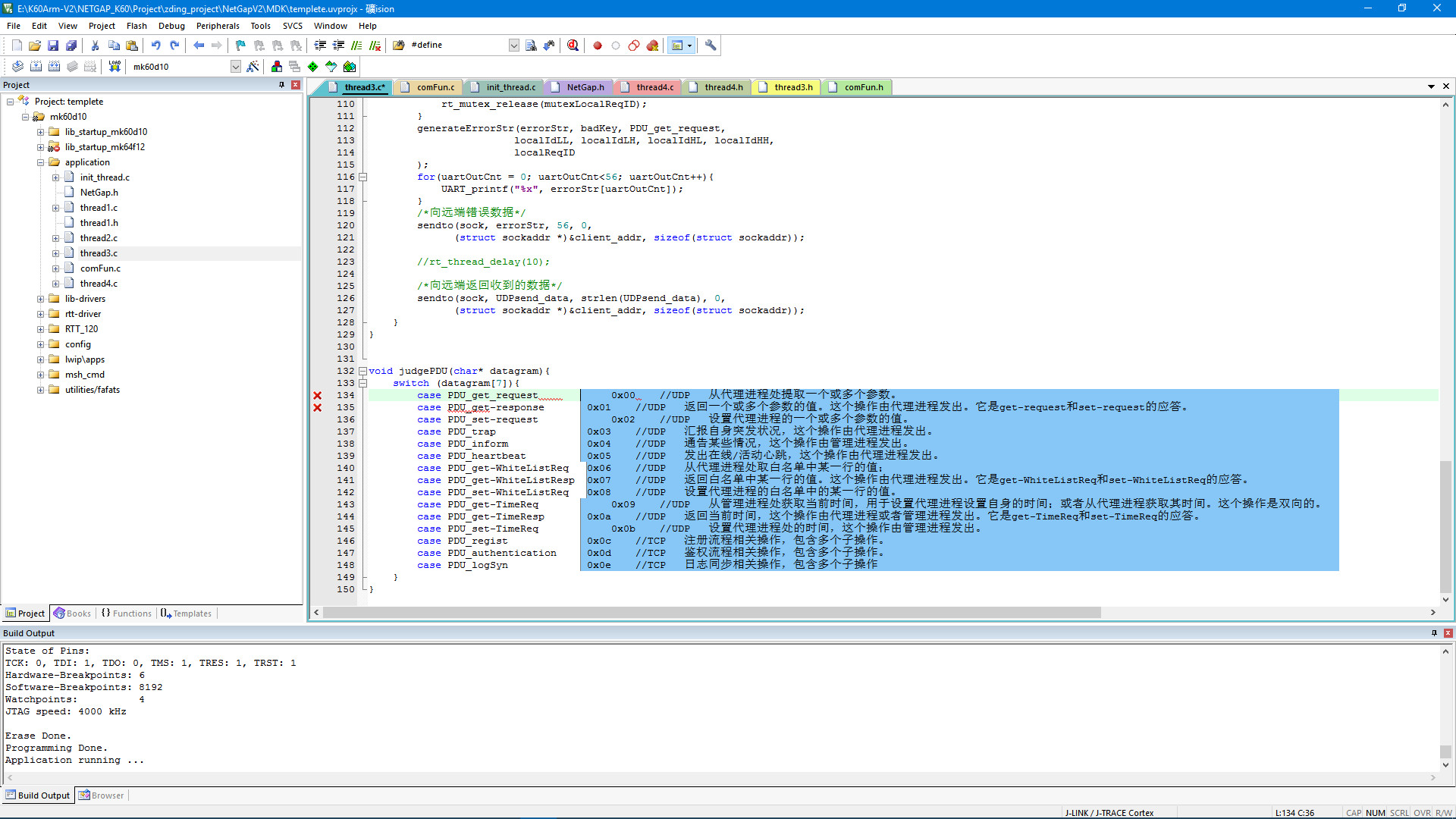Click the #define find text field
The width and height of the screenshot is (1456, 819).
click(457, 45)
